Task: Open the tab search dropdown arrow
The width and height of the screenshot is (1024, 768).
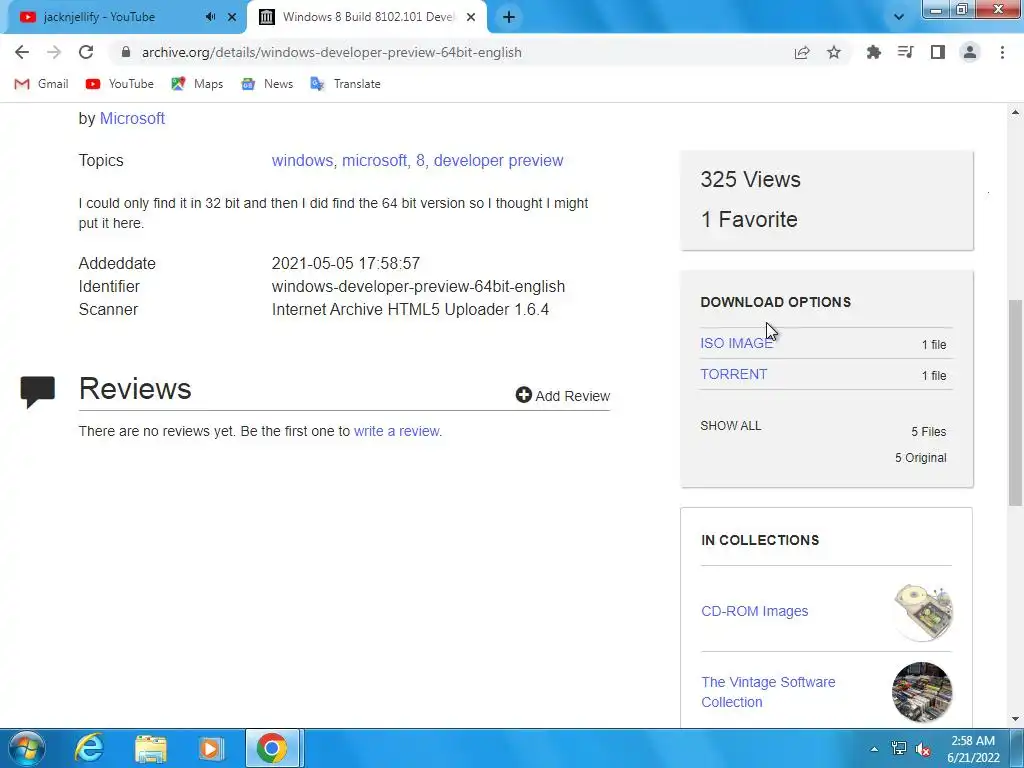Action: (x=899, y=17)
